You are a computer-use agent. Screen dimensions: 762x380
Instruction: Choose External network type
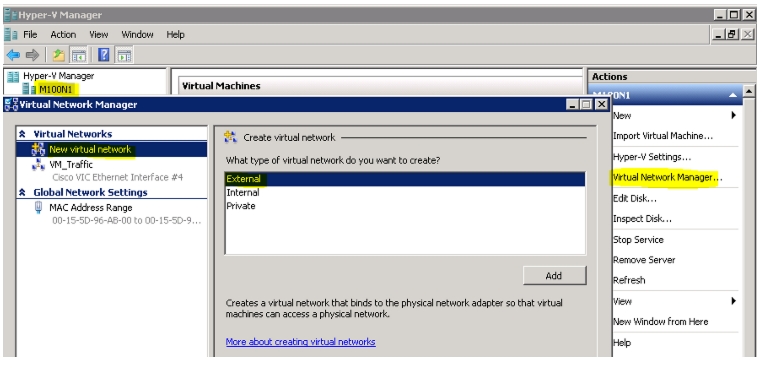click(x=405, y=179)
